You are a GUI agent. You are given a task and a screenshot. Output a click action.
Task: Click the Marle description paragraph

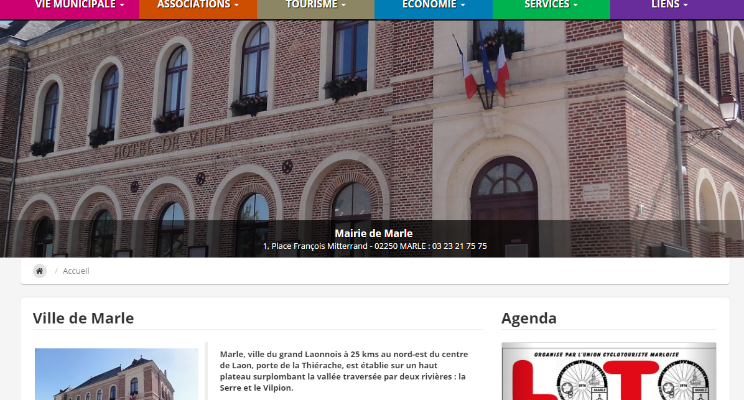click(344, 371)
